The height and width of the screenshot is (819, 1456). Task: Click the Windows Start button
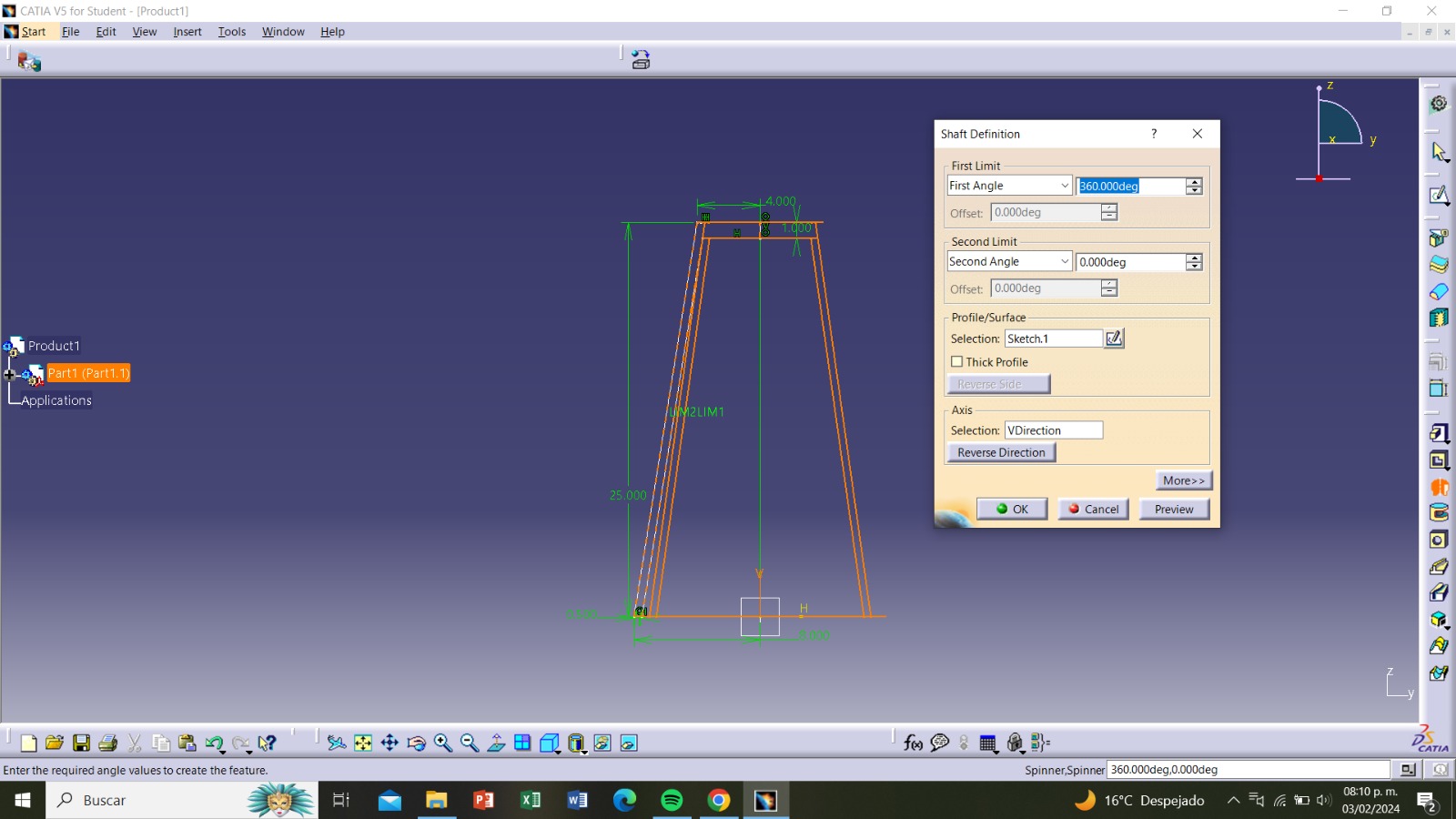23,800
